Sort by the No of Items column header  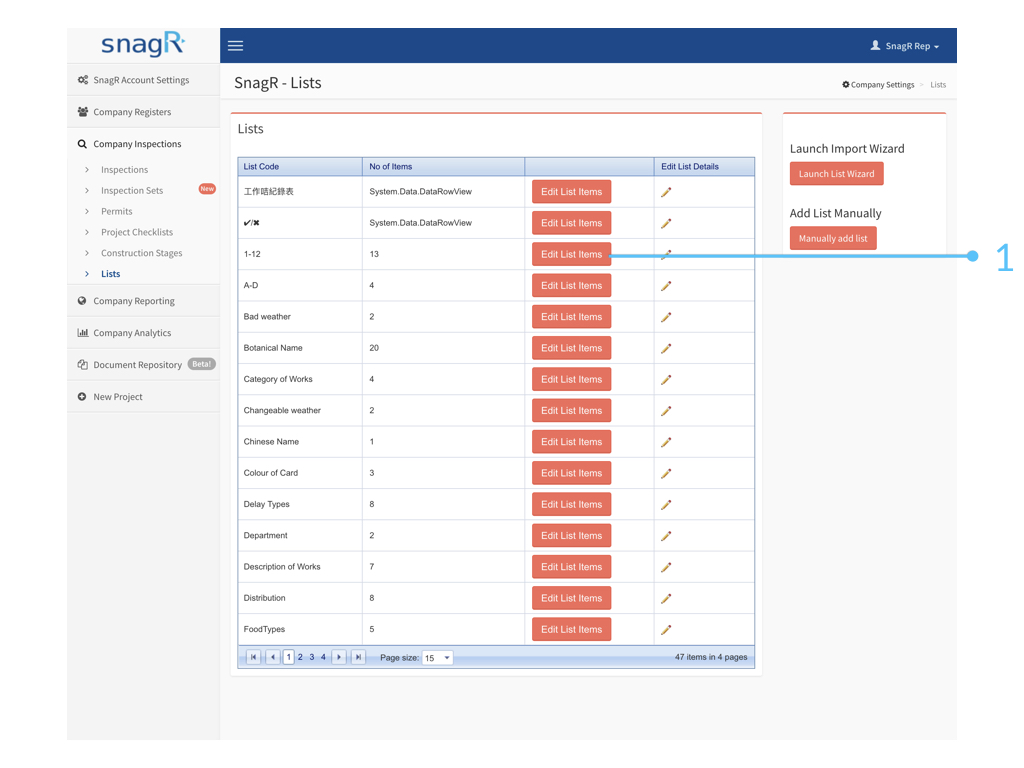pyautogui.click(x=391, y=167)
